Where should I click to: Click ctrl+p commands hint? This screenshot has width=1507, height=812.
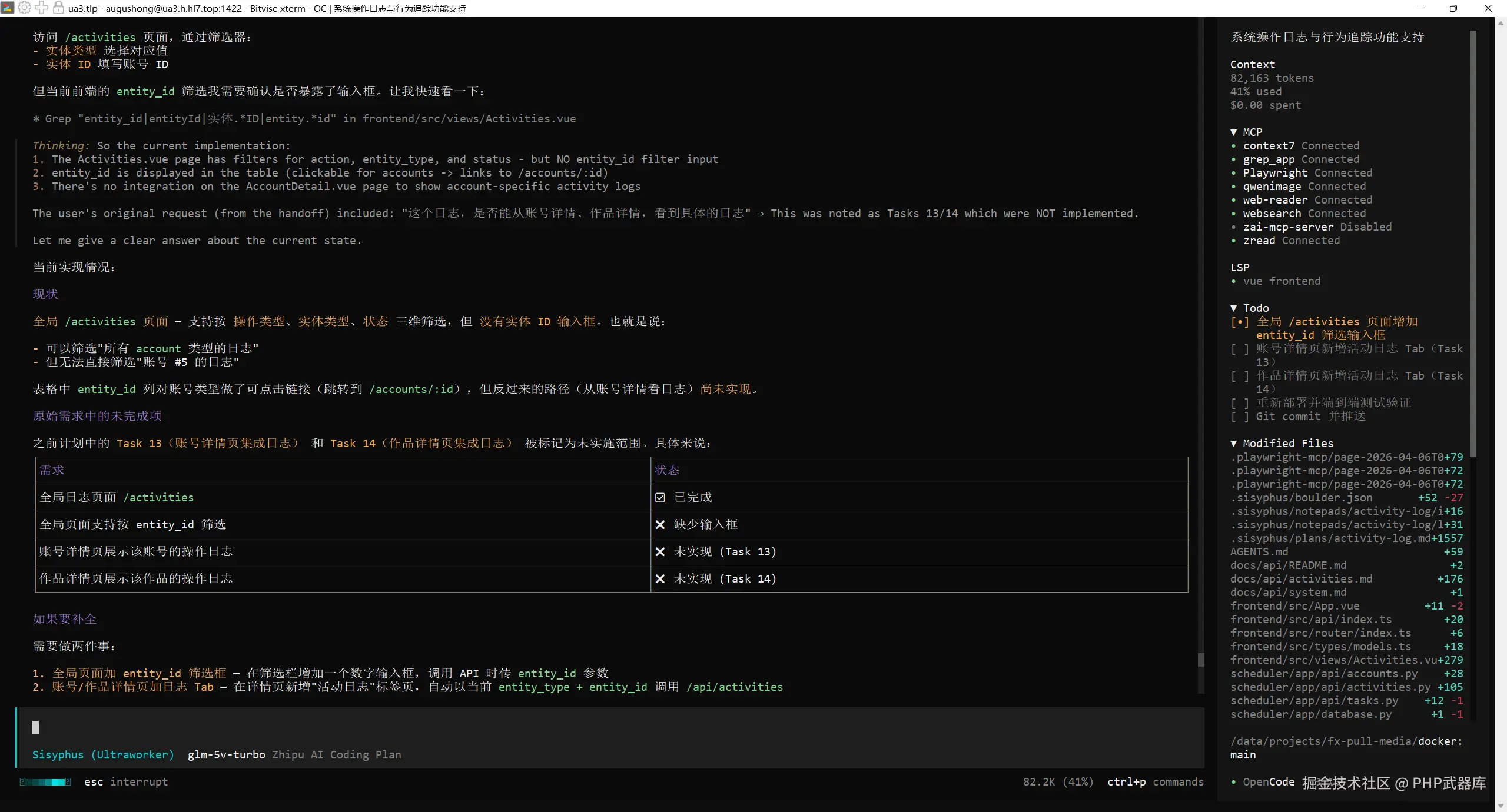pyautogui.click(x=1155, y=782)
